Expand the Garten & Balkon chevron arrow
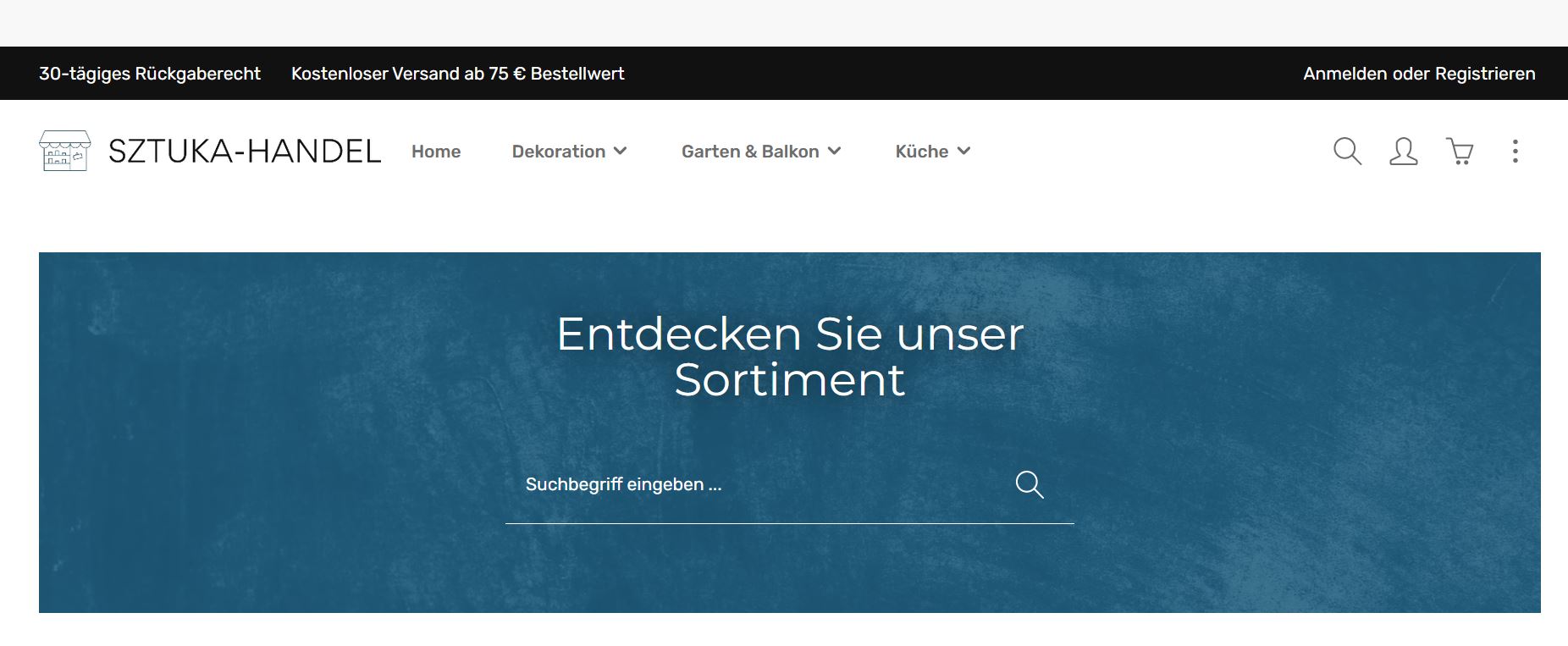The image size is (1568, 646). point(835,152)
